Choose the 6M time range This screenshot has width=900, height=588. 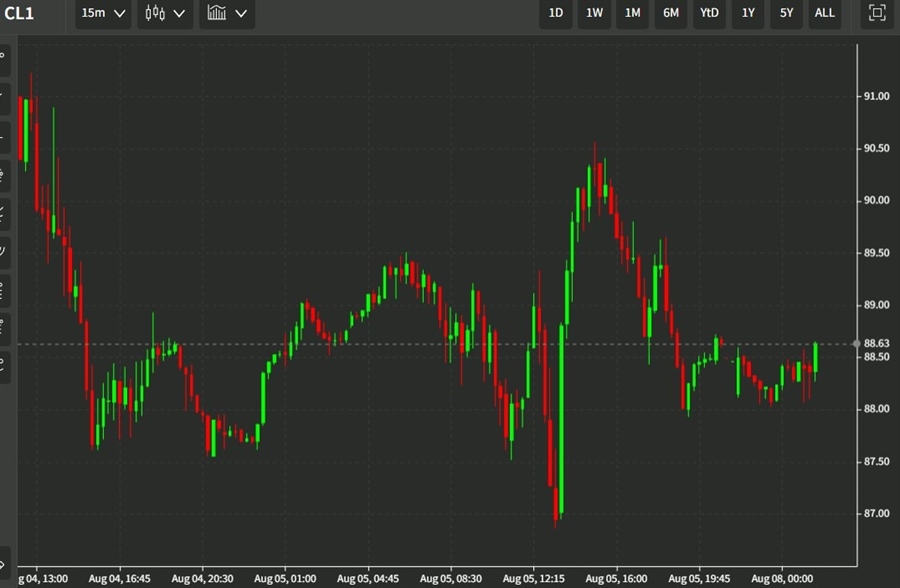670,13
